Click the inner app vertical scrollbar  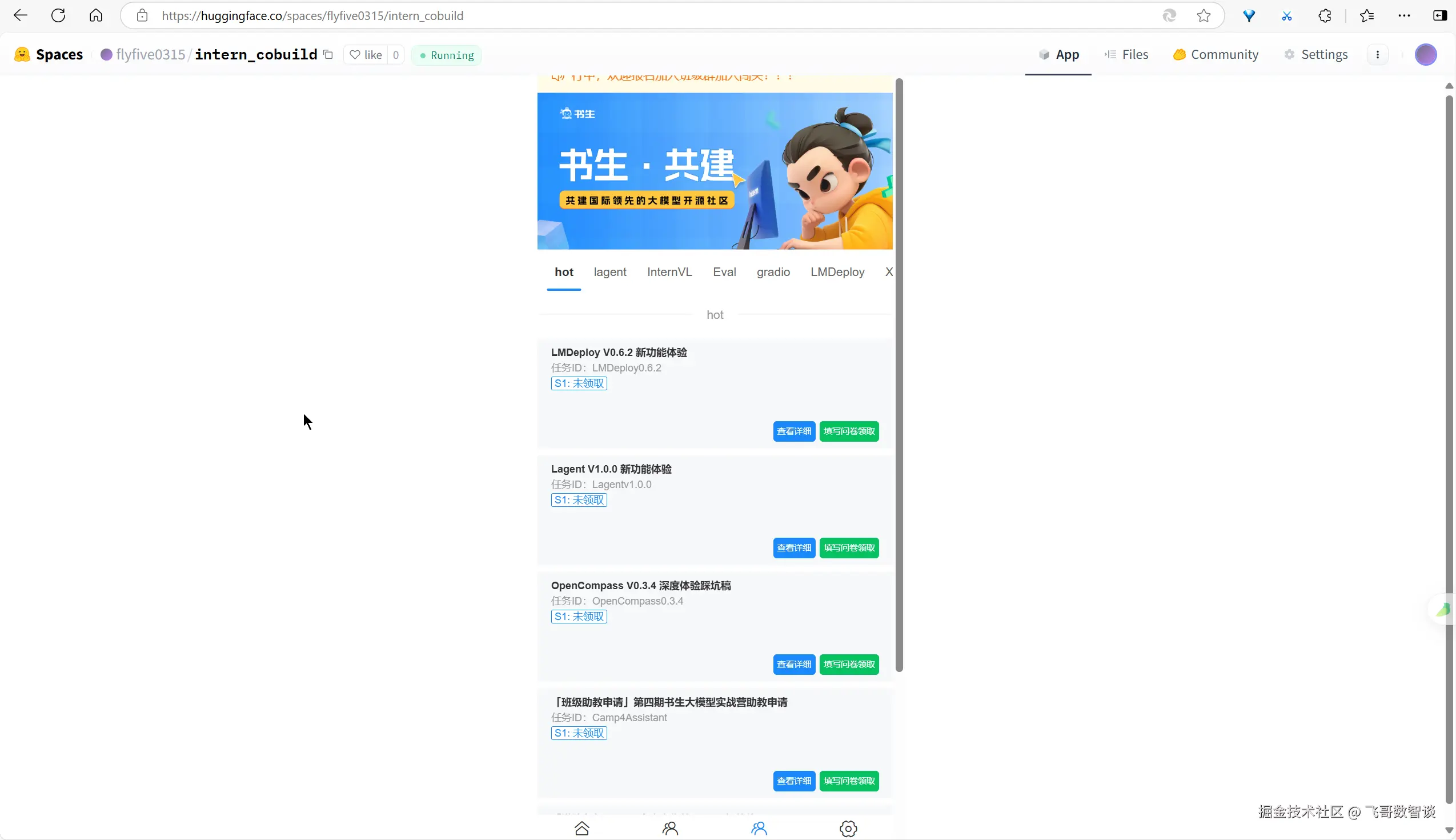click(x=899, y=375)
